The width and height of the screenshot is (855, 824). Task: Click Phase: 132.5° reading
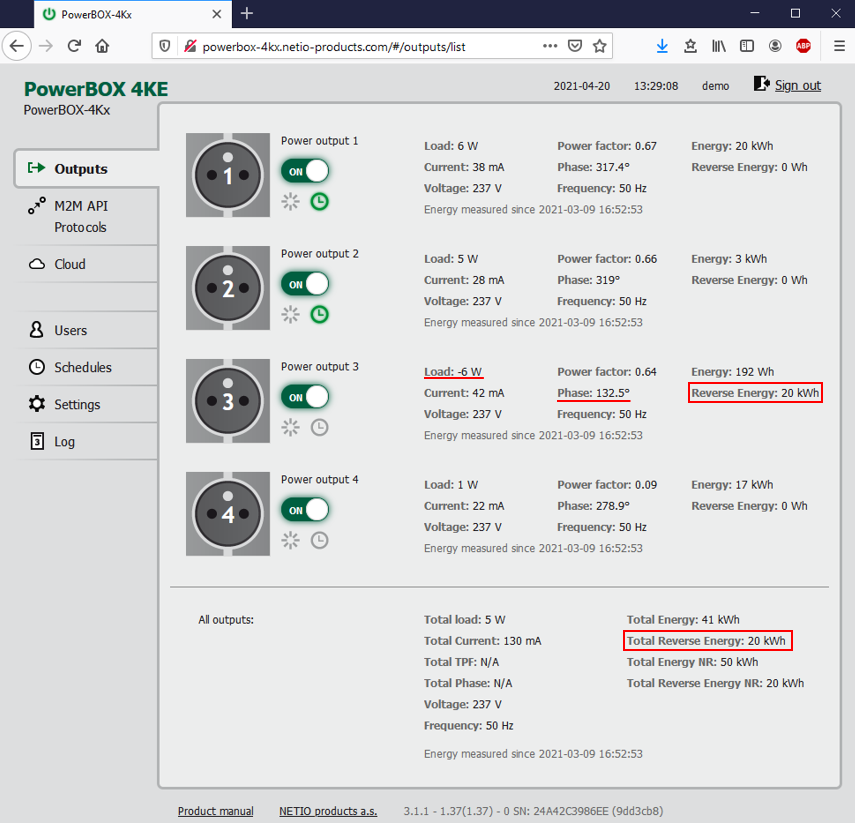[593, 393]
